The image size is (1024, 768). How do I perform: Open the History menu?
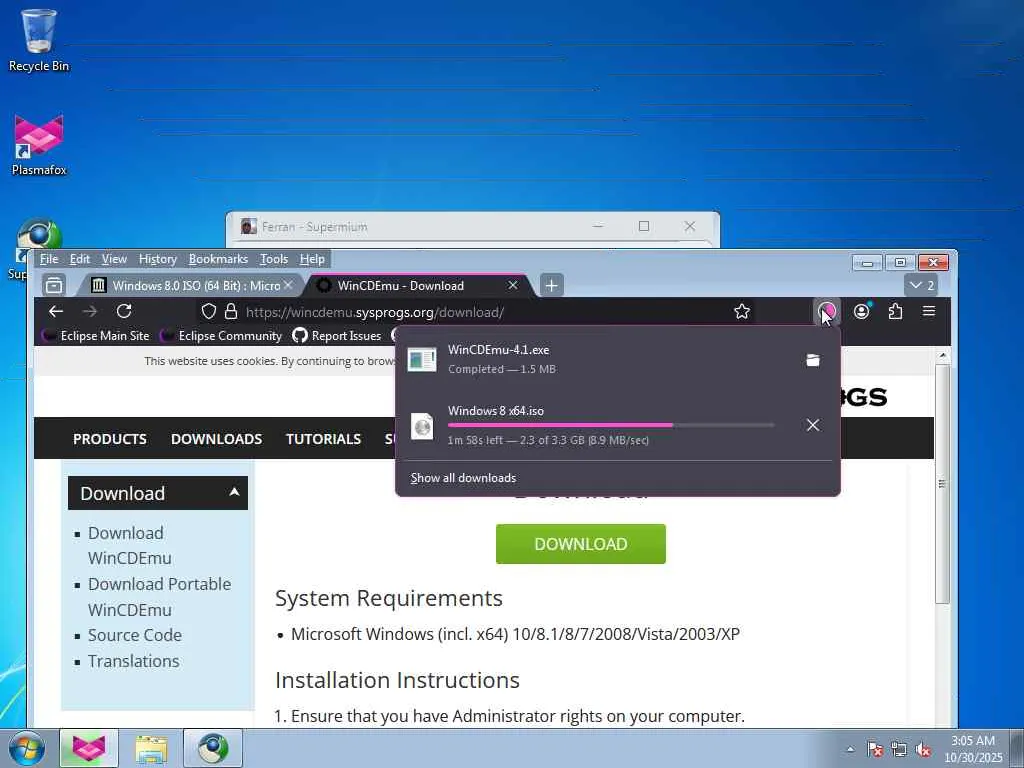(x=157, y=259)
